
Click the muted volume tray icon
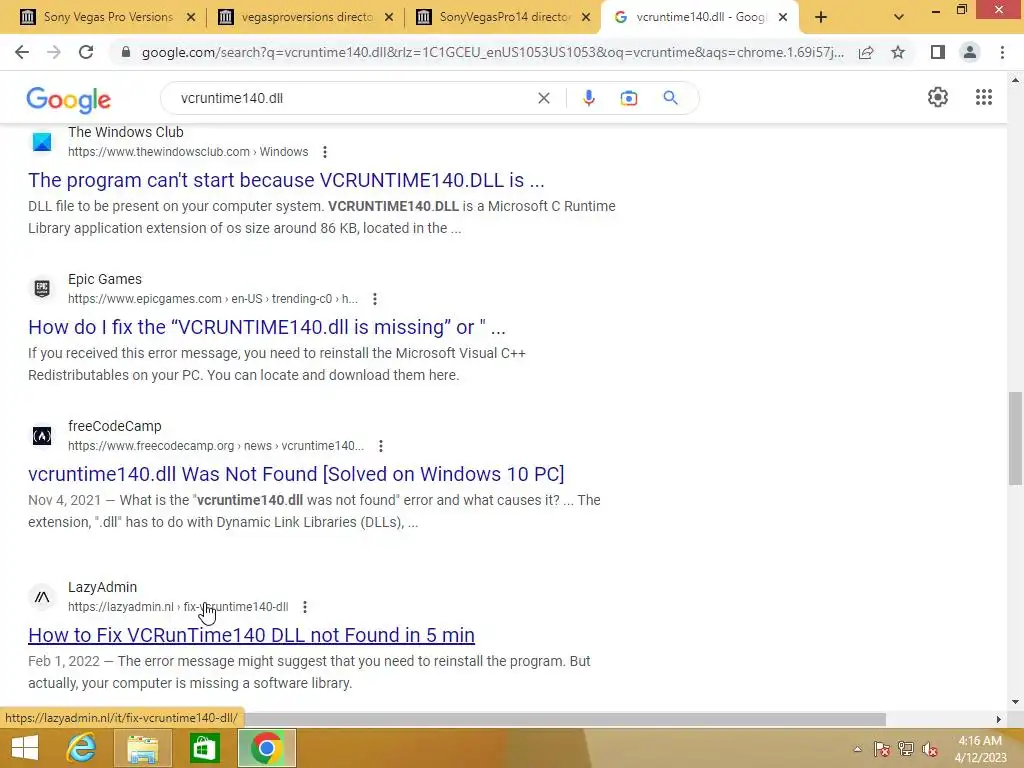(x=930, y=749)
